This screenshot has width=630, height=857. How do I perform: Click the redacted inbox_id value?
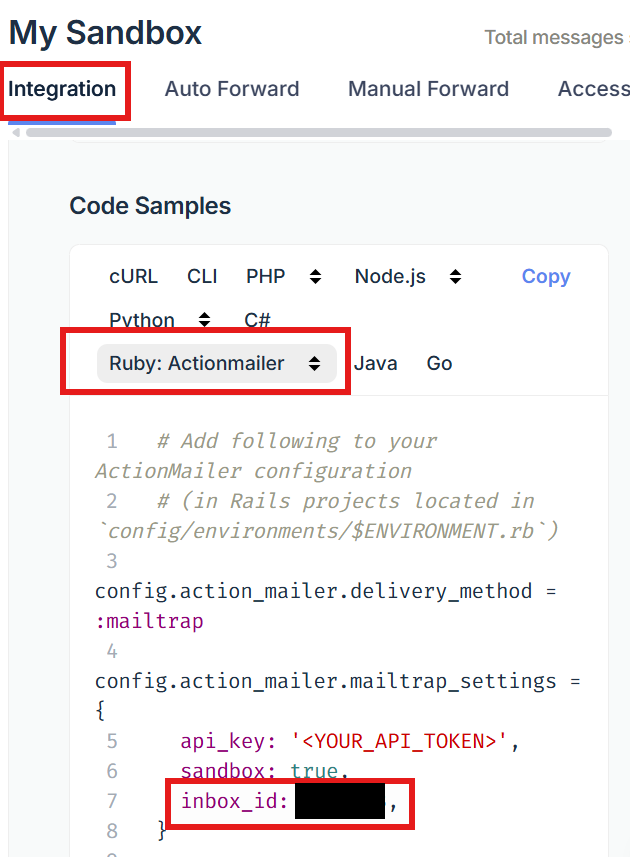coord(340,801)
